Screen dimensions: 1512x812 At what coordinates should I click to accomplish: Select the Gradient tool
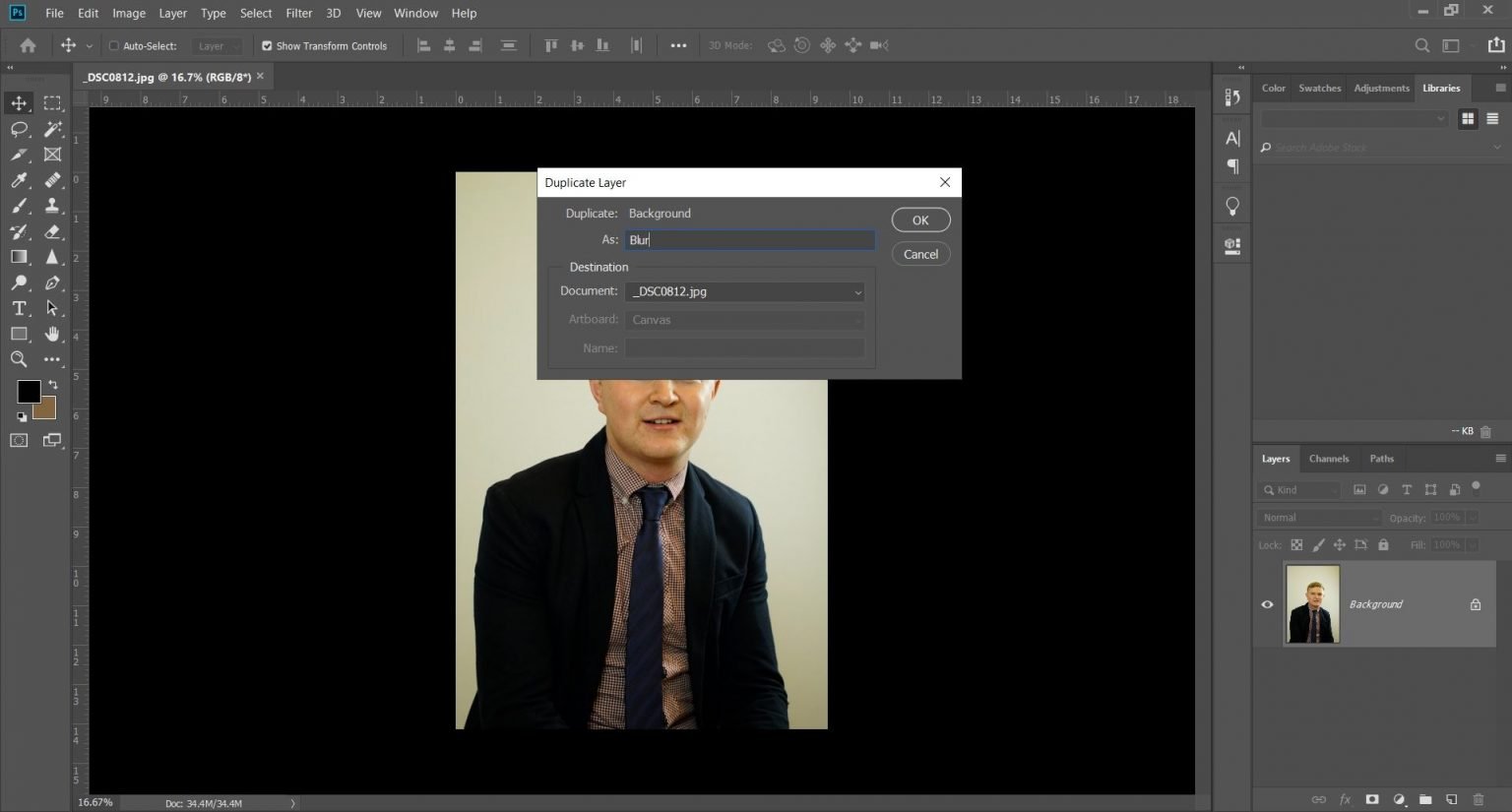[x=19, y=257]
